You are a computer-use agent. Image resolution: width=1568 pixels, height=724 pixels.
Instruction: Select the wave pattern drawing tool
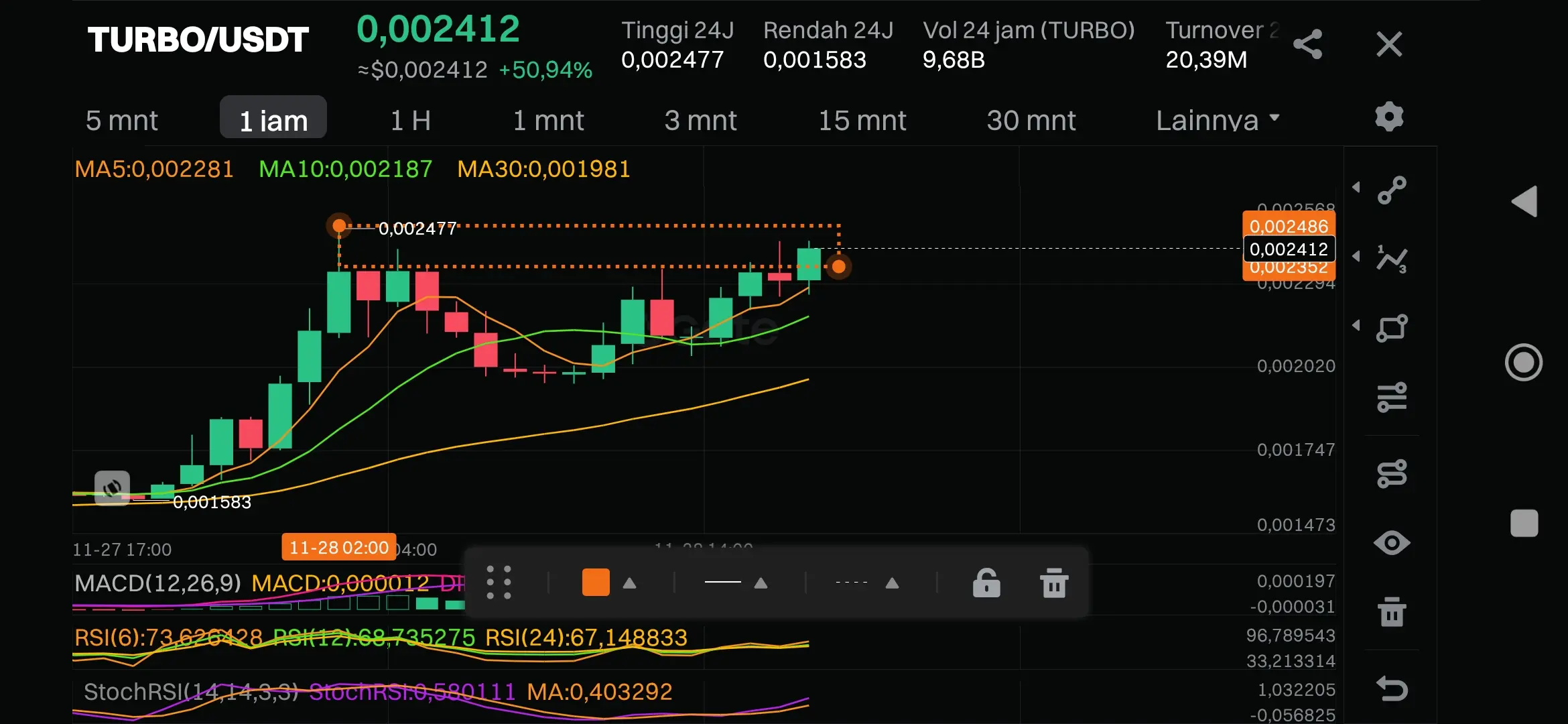click(x=1392, y=259)
